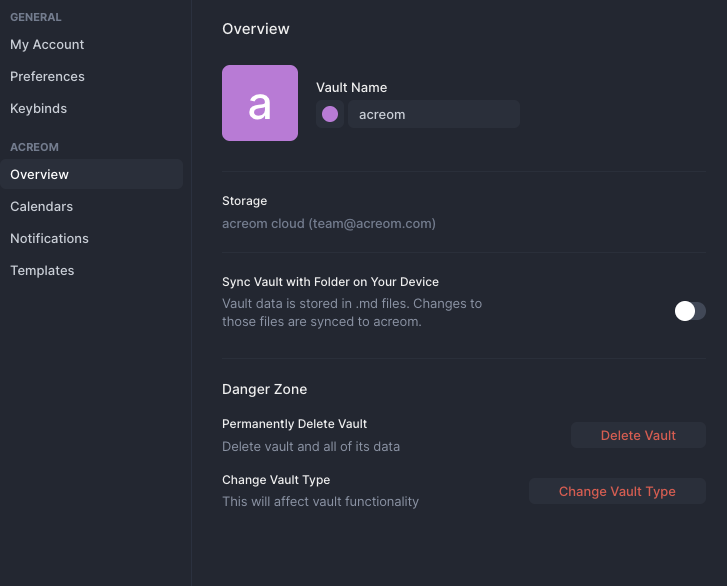Screen dimensions: 727x586
Task: Open Preferences settings page
Action: pyautogui.click(x=47, y=76)
